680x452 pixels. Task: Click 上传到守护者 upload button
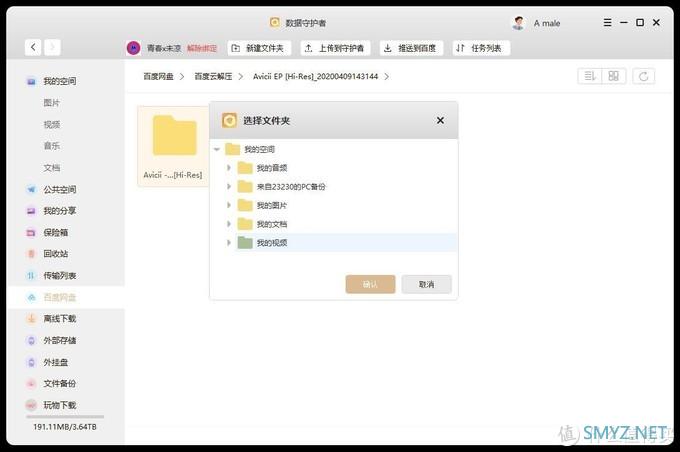point(335,48)
